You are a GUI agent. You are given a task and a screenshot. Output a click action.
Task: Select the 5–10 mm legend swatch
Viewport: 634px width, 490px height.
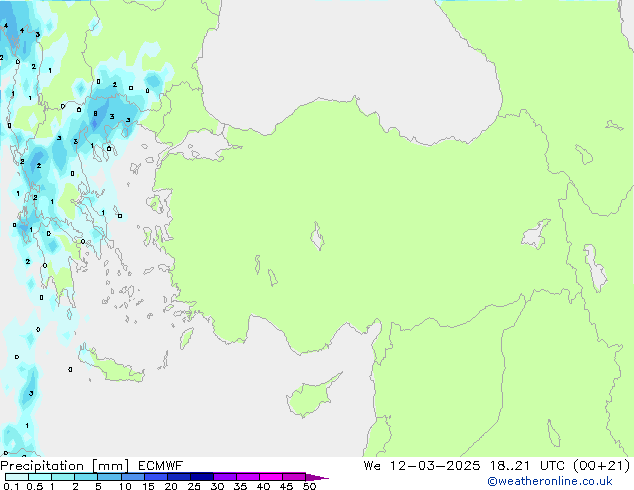pyautogui.click(x=109, y=477)
